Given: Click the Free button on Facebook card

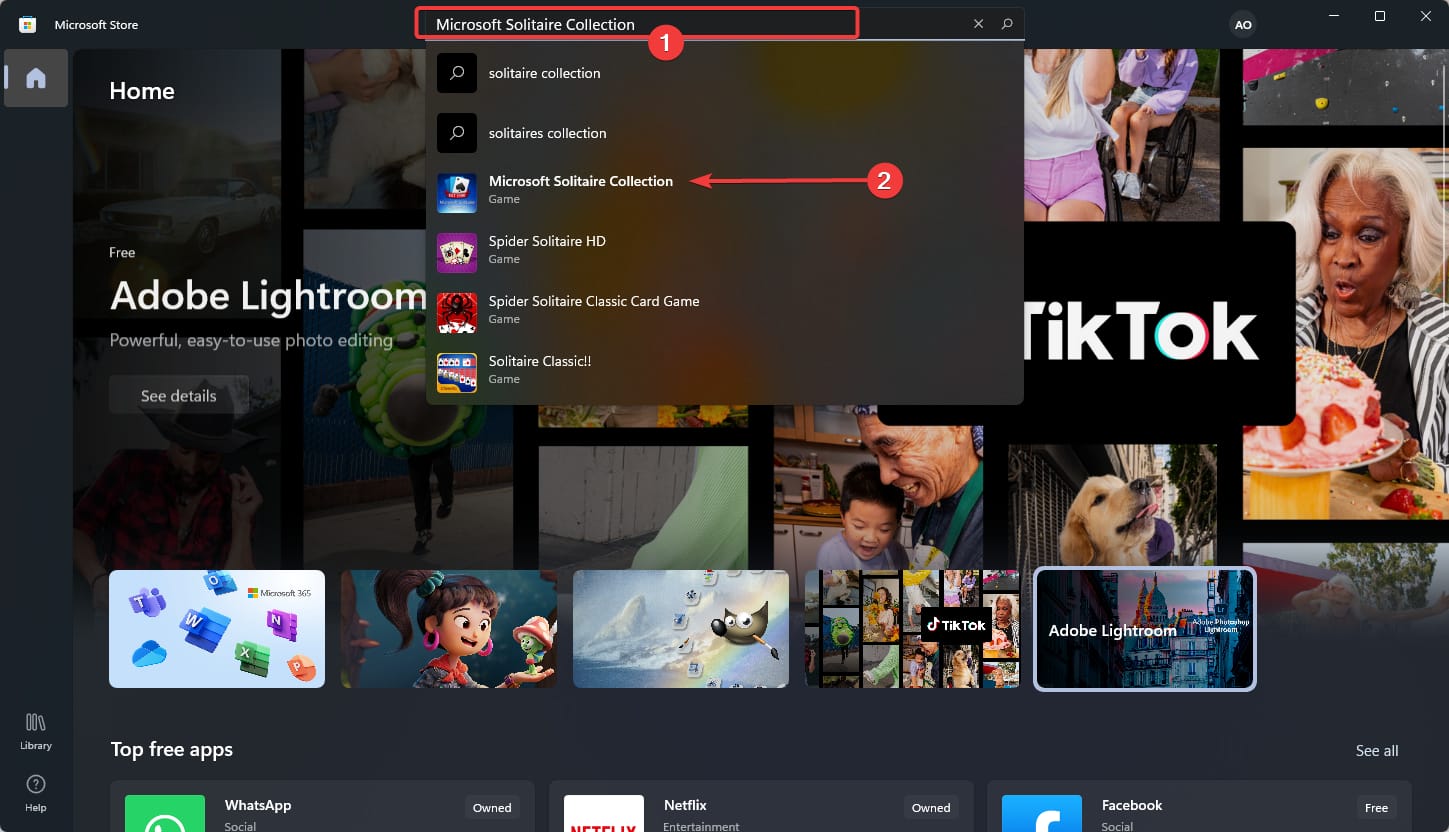Looking at the screenshot, I should (x=1376, y=808).
